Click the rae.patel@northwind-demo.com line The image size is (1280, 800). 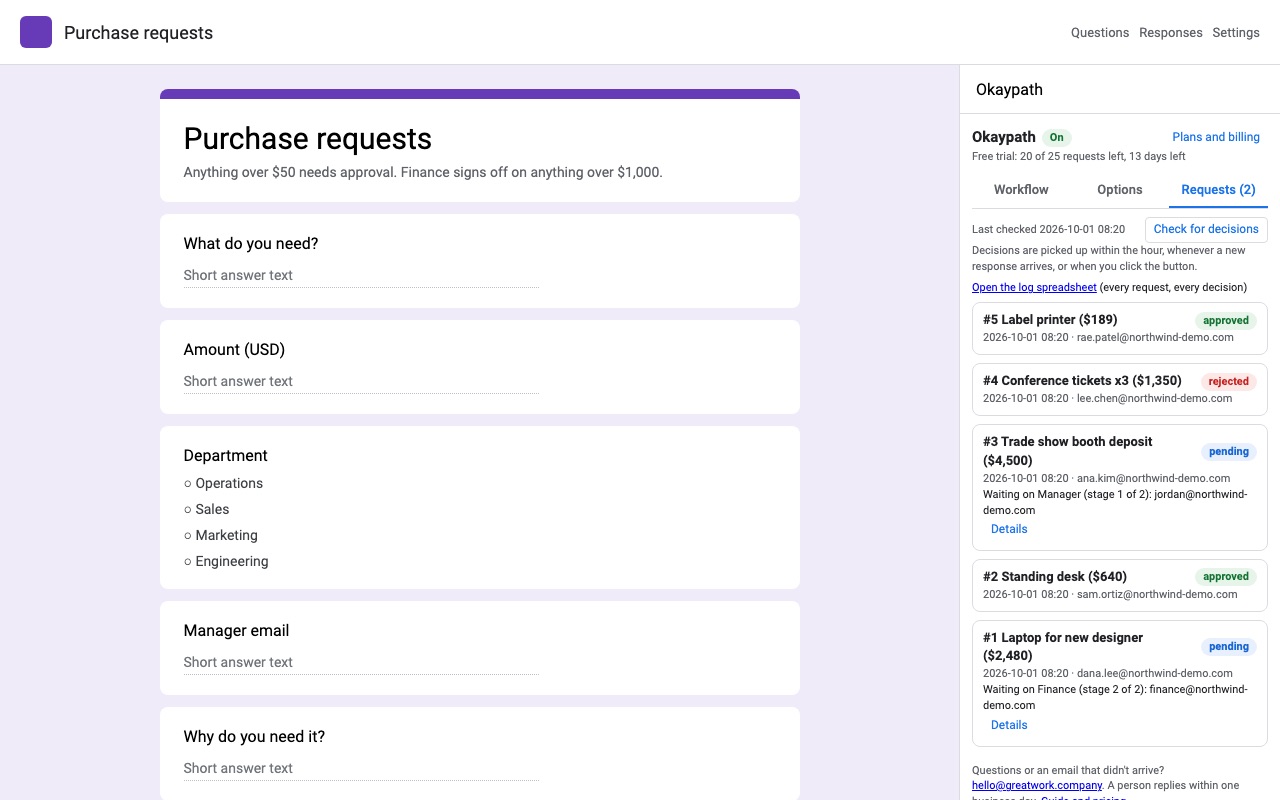1108,338
